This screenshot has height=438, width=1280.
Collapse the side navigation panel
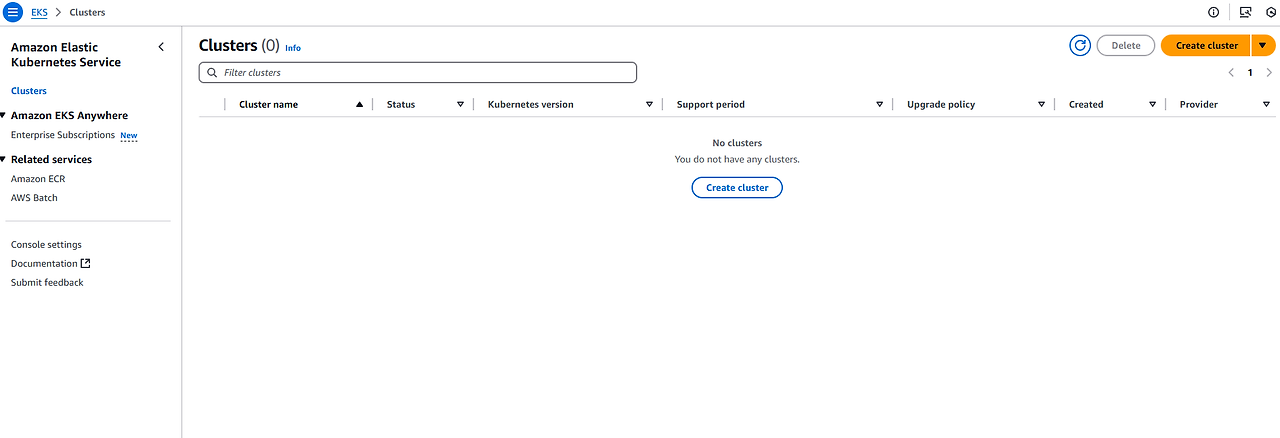pyautogui.click(x=161, y=47)
